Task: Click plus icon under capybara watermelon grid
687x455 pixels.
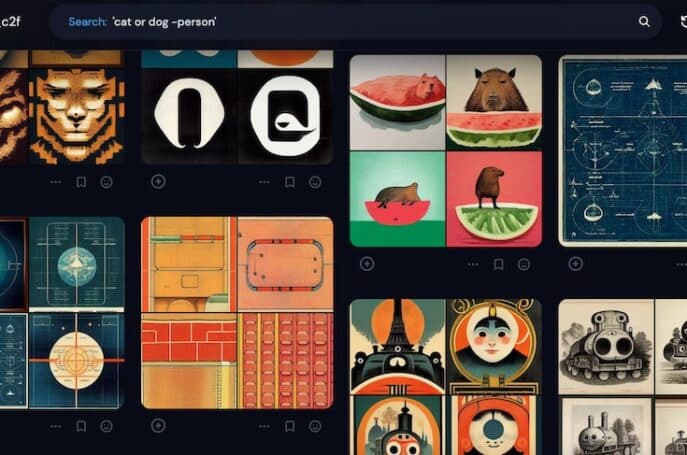Action: point(367,264)
